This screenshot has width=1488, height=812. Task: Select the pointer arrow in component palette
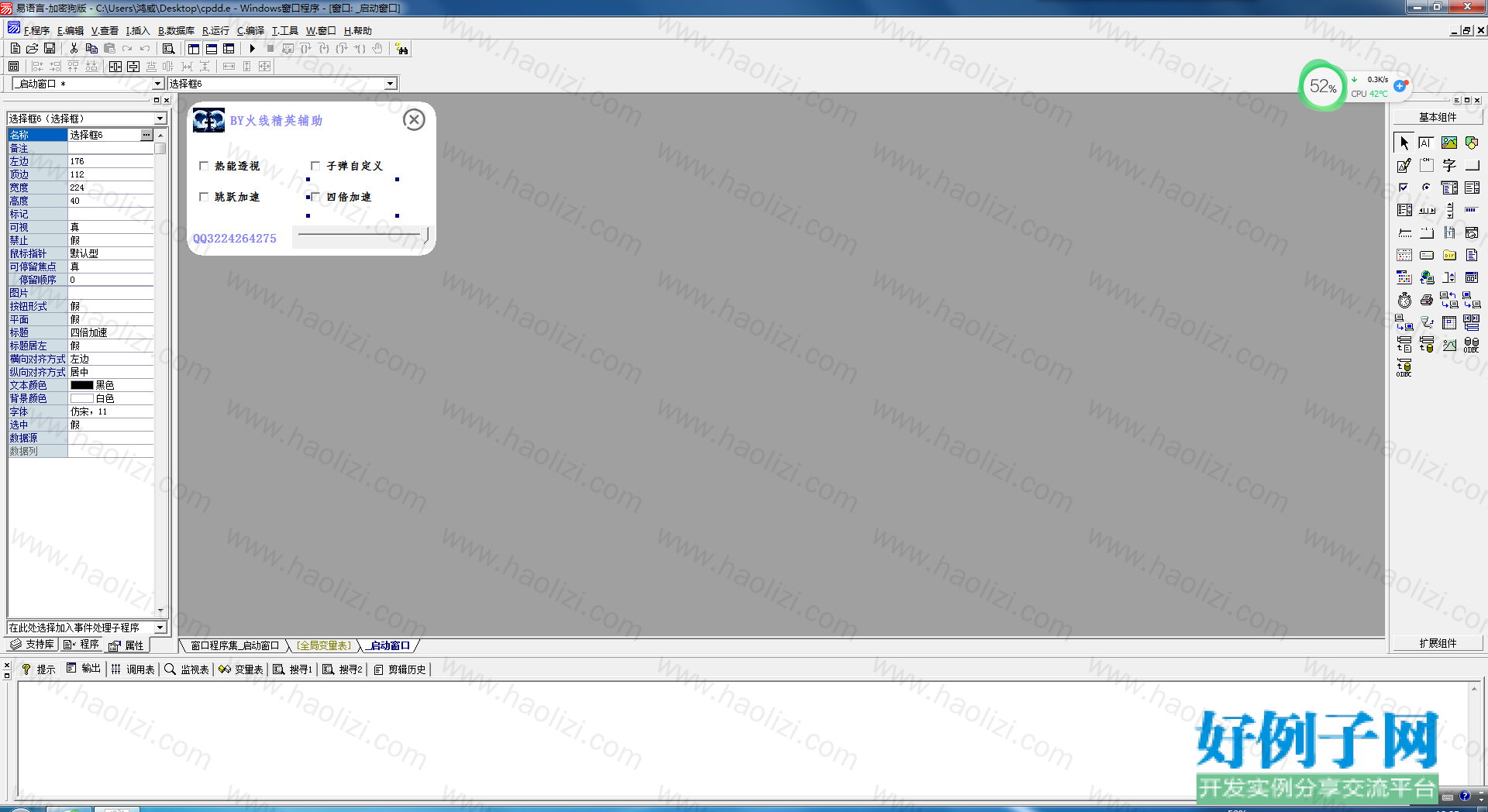1404,143
